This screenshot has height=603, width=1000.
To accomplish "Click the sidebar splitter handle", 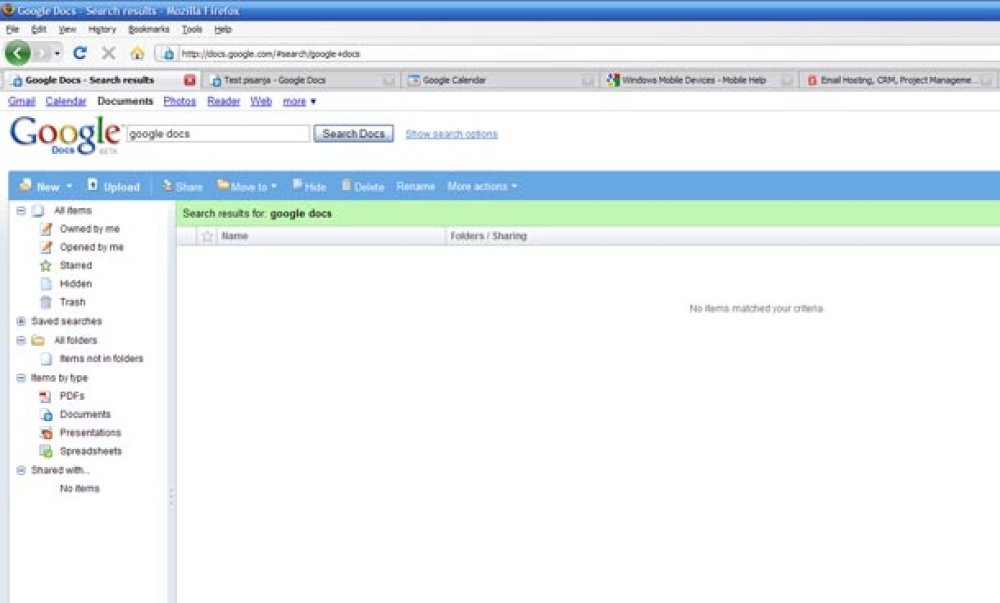I will (x=171, y=497).
